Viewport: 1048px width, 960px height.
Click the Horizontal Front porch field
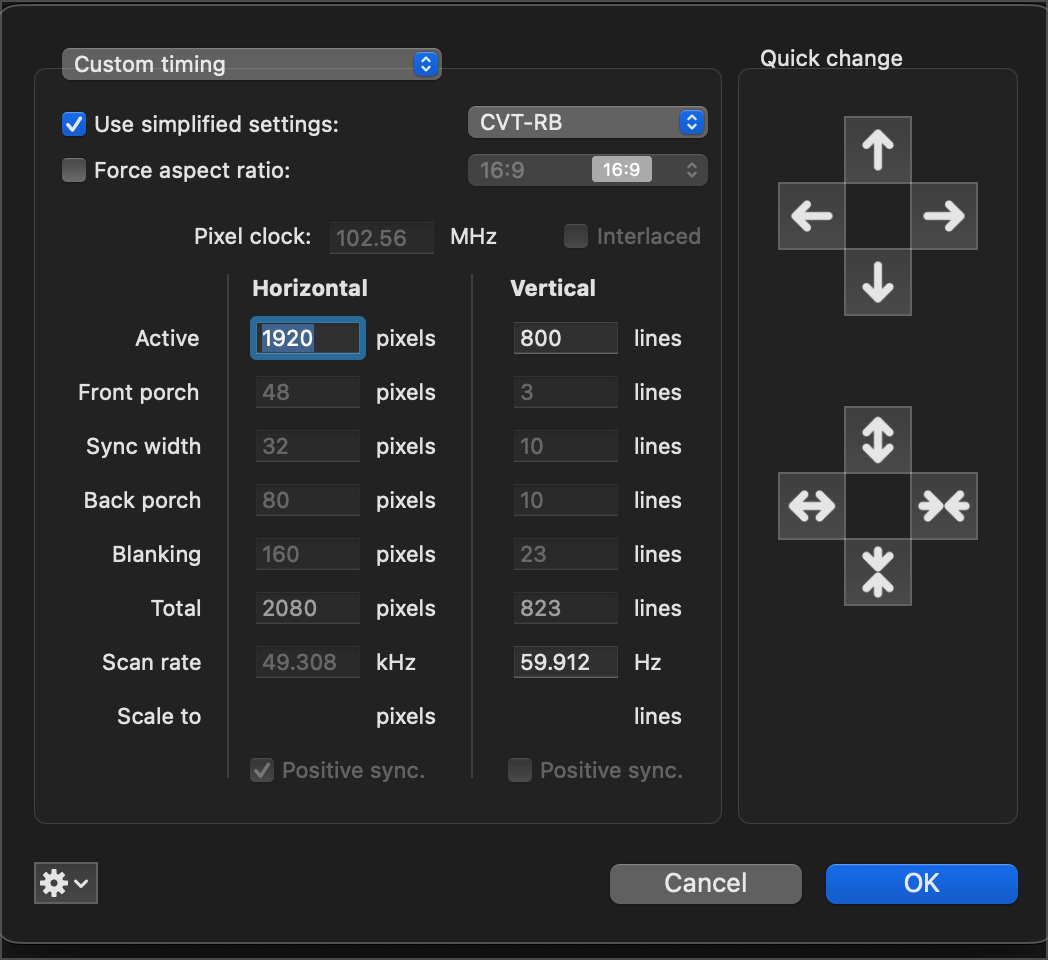pyautogui.click(x=308, y=392)
